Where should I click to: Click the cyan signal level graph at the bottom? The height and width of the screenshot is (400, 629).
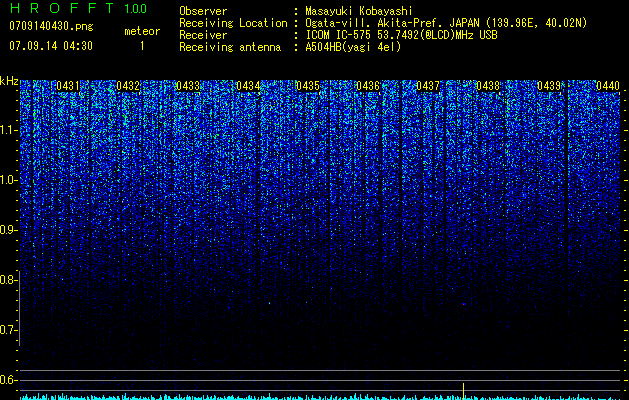pyautogui.click(x=320, y=397)
